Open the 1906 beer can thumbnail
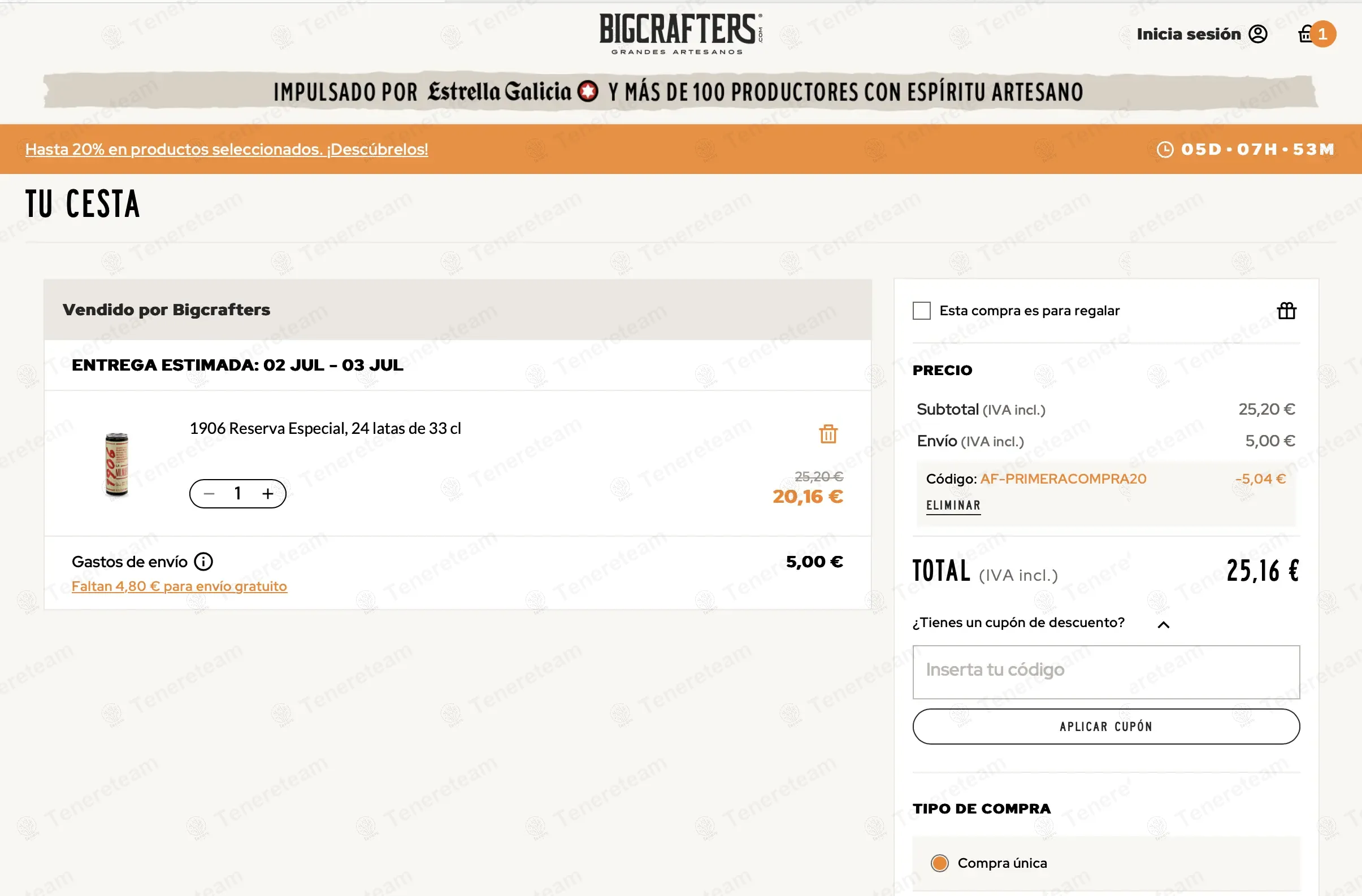The image size is (1362, 896). coord(117,464)
